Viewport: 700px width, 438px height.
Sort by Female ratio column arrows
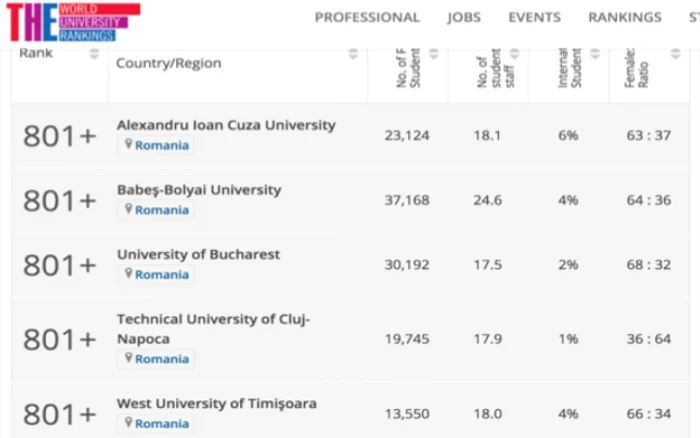tap(675, 54)
